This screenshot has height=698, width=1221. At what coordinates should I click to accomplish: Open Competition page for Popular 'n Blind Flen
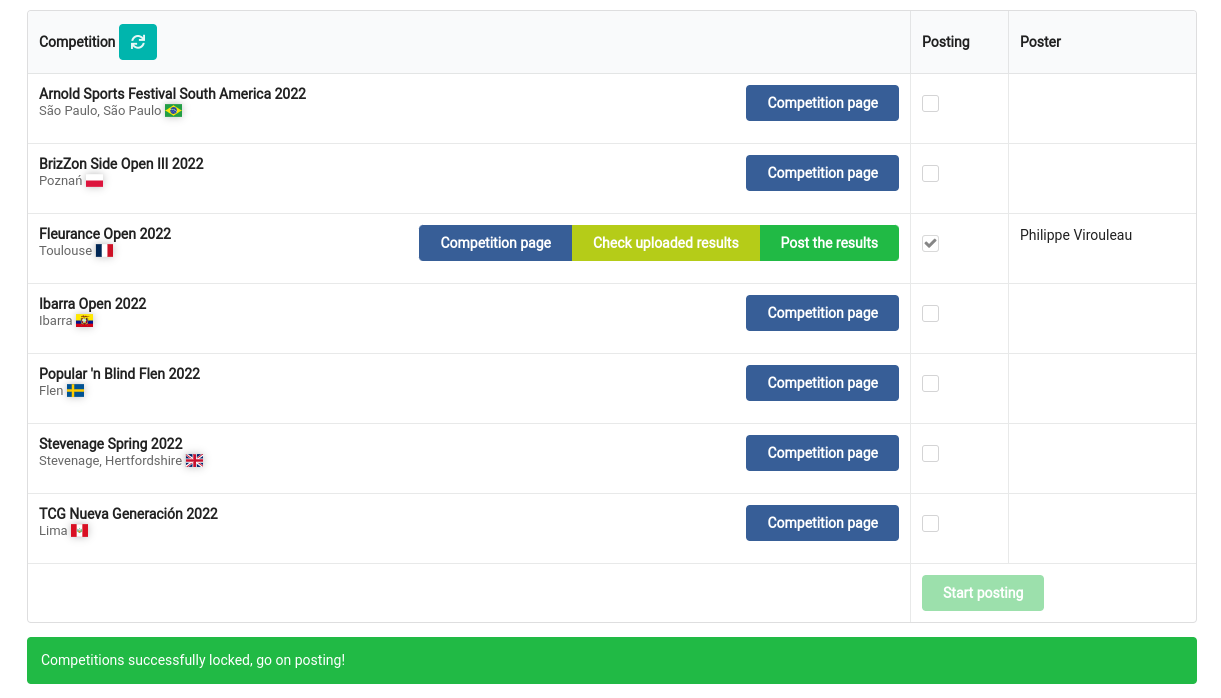[822, 383]
